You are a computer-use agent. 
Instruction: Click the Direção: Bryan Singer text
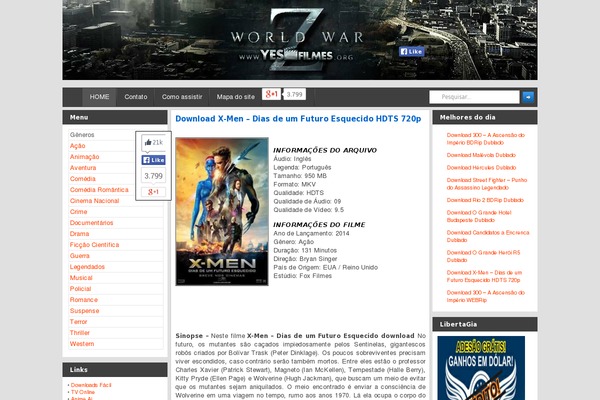coord(305,259)
